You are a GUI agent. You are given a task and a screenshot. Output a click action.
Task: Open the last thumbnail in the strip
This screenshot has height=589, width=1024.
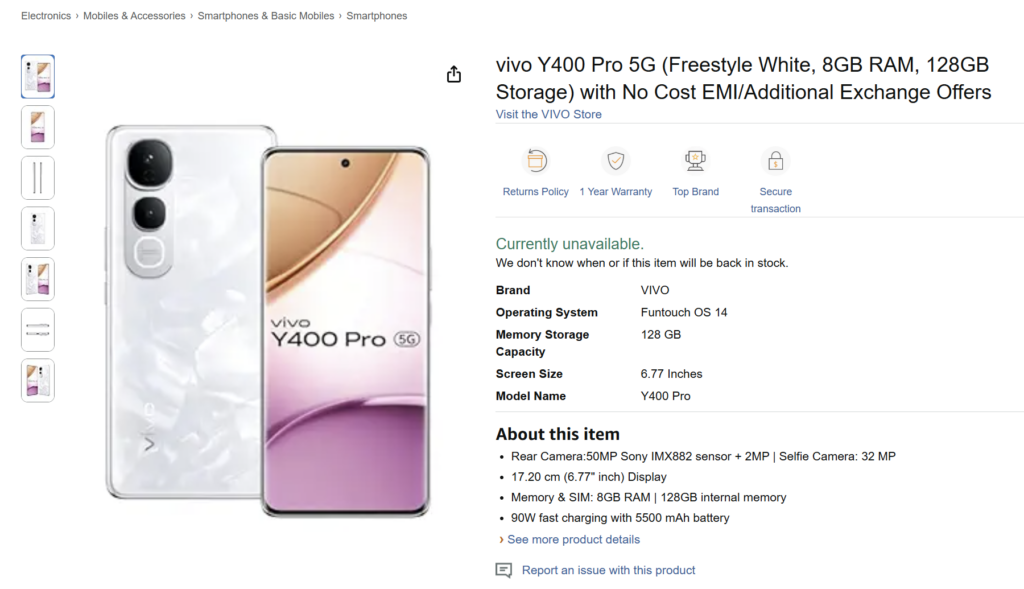pos(38,380)
